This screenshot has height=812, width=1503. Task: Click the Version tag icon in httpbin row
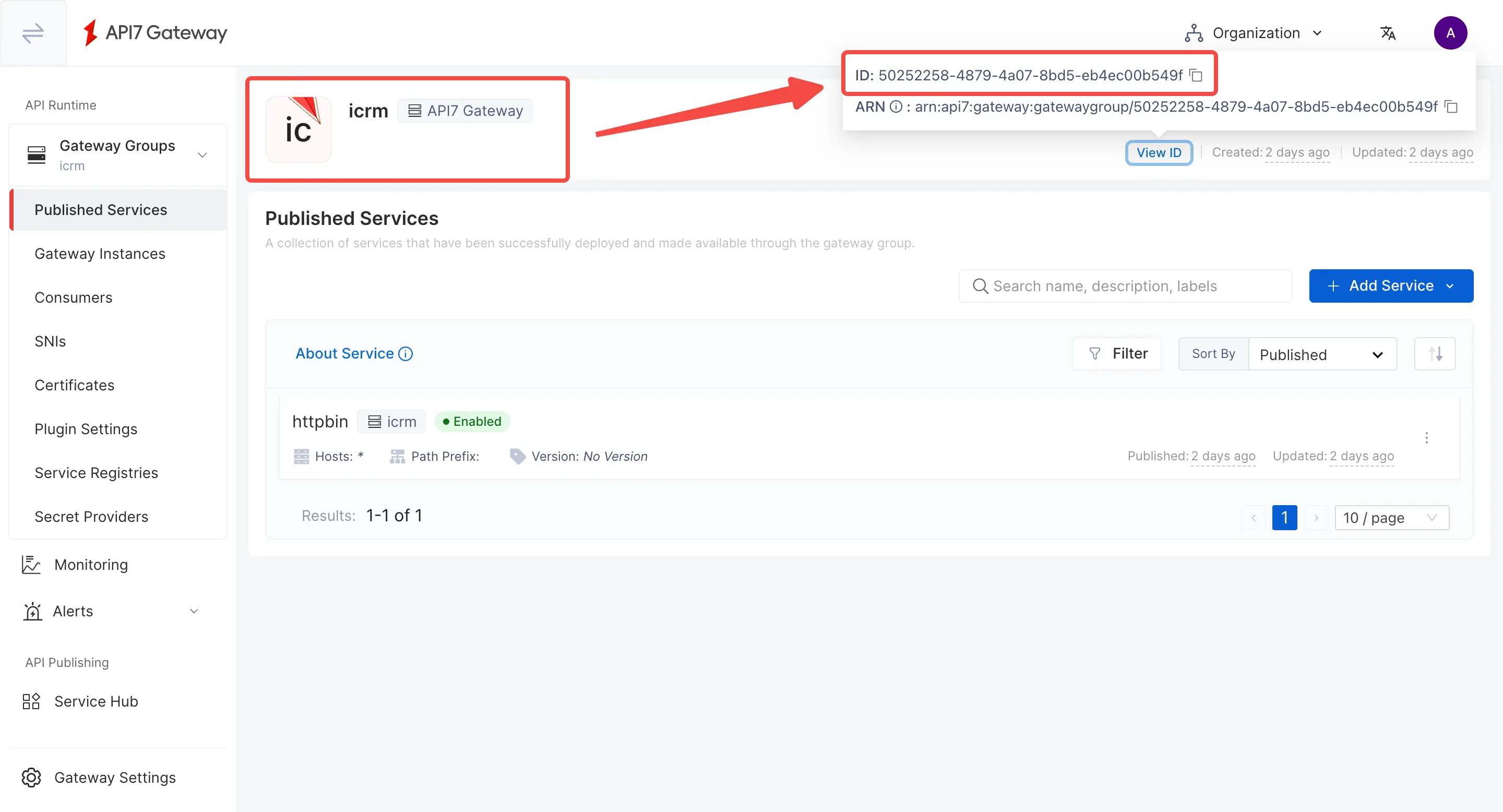518,456
